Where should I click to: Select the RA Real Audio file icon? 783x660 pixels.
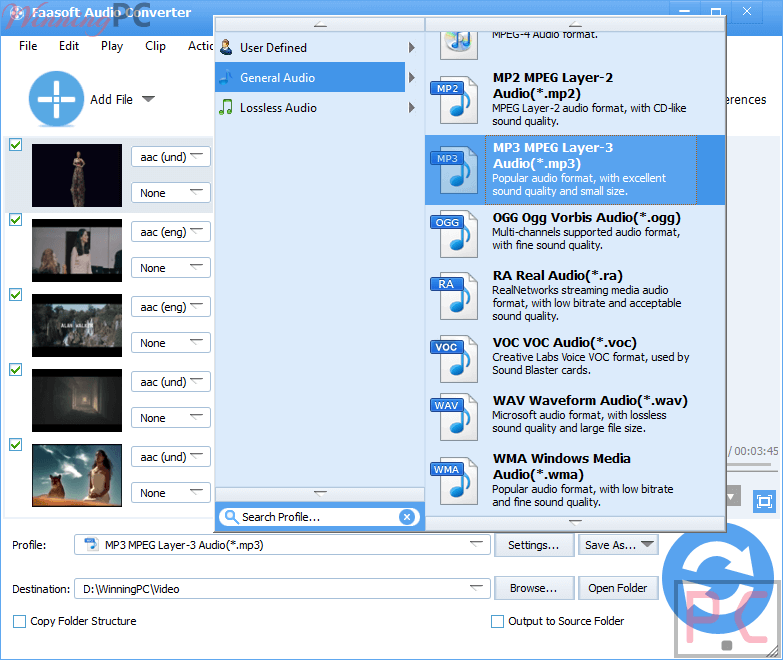pos(454,296)
